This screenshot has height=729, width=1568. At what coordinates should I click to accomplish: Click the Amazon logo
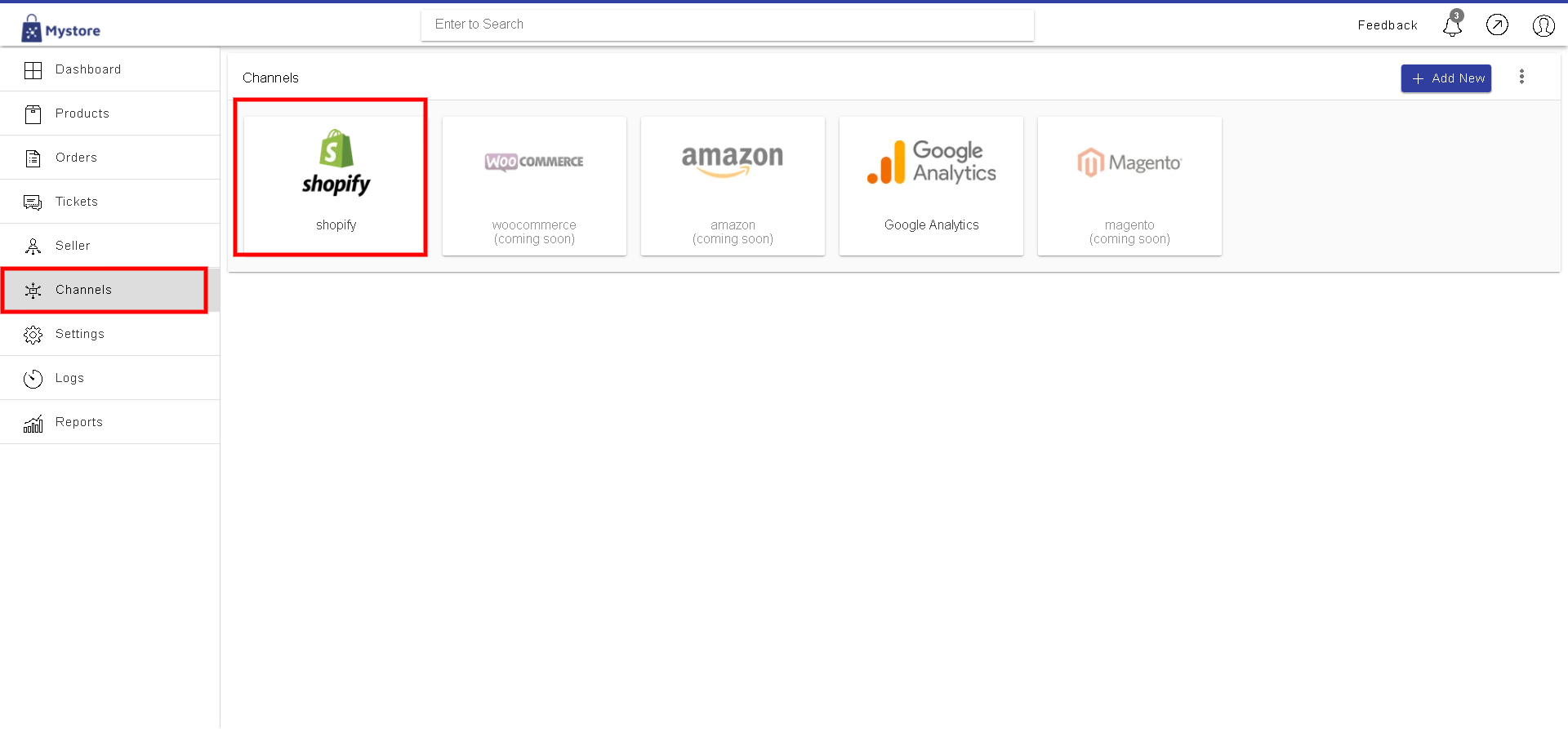point(733,160)
